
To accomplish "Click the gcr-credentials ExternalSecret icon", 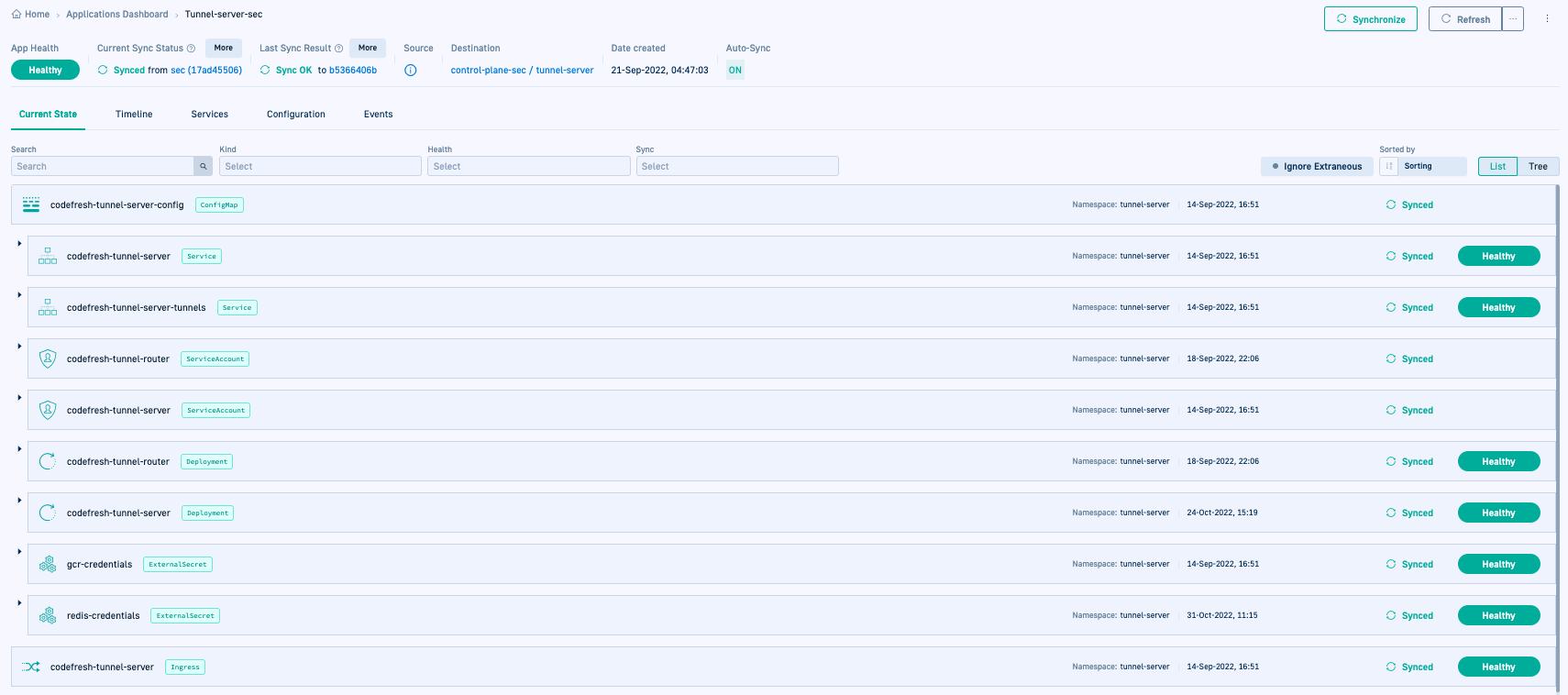I will [48, 564].
